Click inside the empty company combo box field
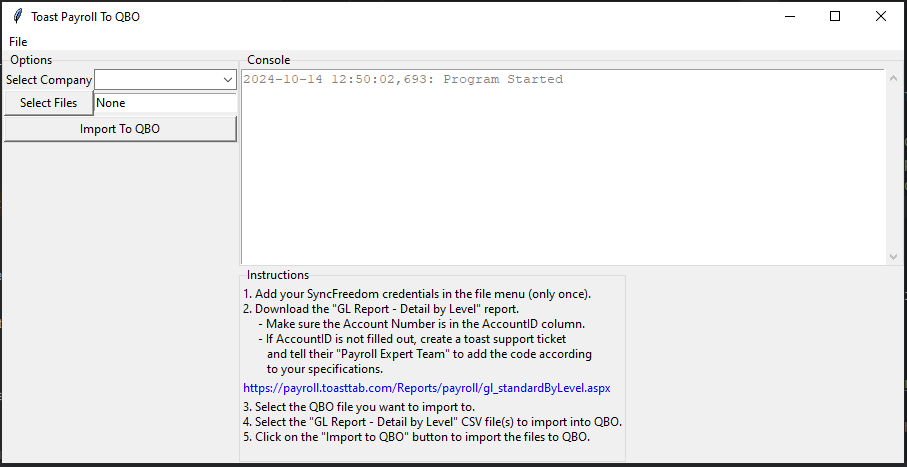The image size is (907, 467). click(x=158, y=80)
